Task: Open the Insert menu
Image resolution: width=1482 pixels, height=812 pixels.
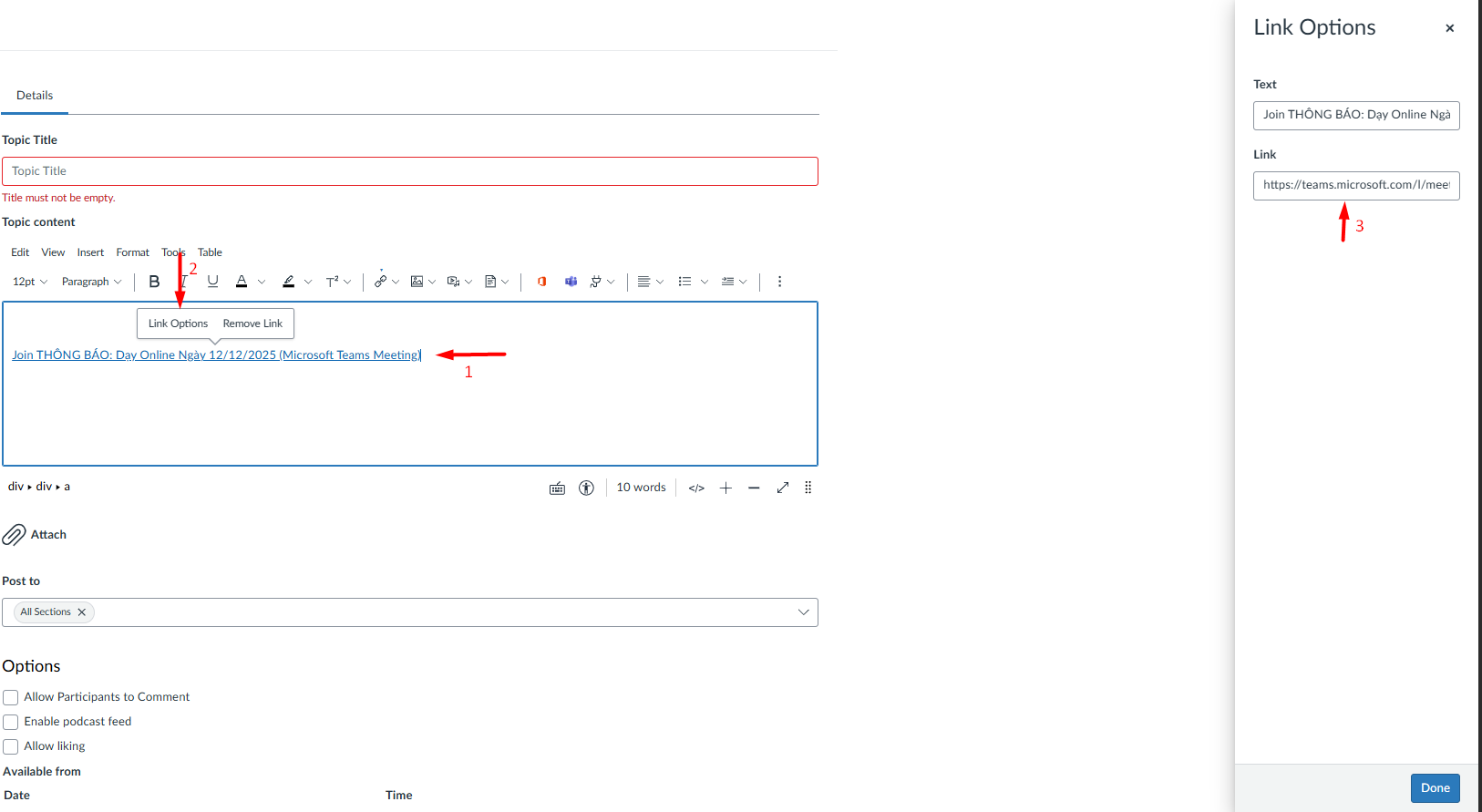Action: (90, 252)
